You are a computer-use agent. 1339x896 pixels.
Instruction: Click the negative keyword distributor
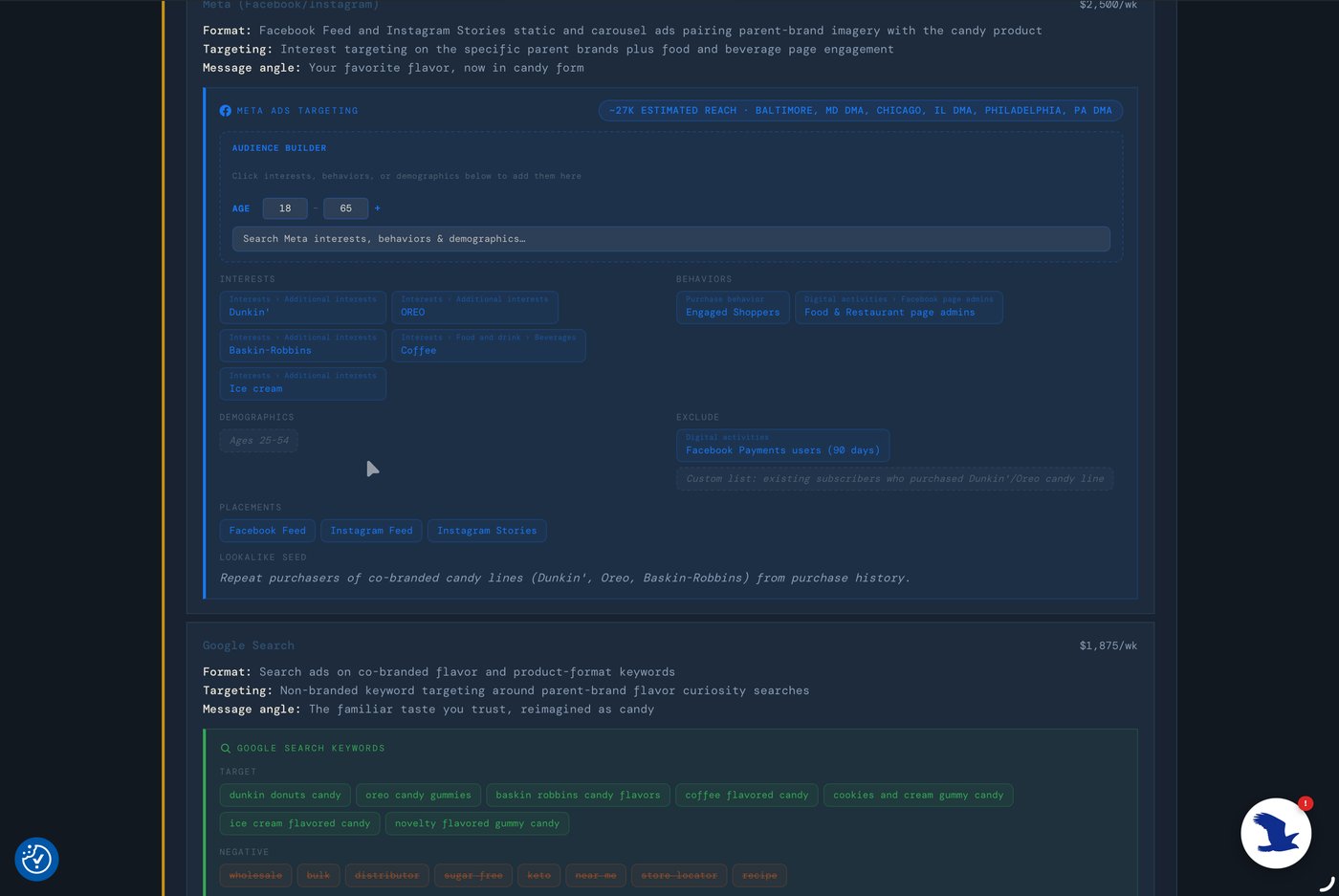(386, 876)
